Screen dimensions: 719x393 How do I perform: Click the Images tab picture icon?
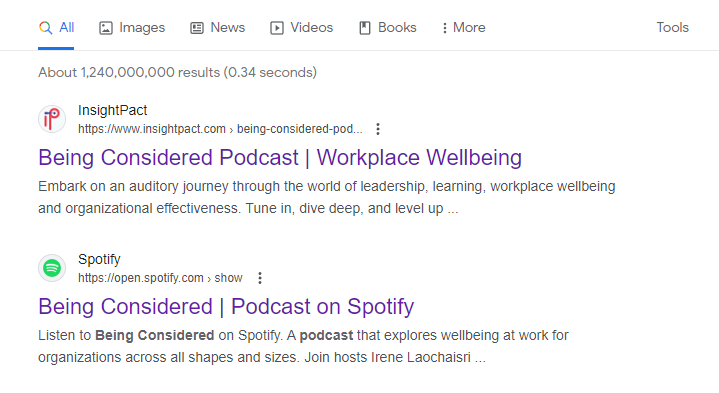point(106,28)
